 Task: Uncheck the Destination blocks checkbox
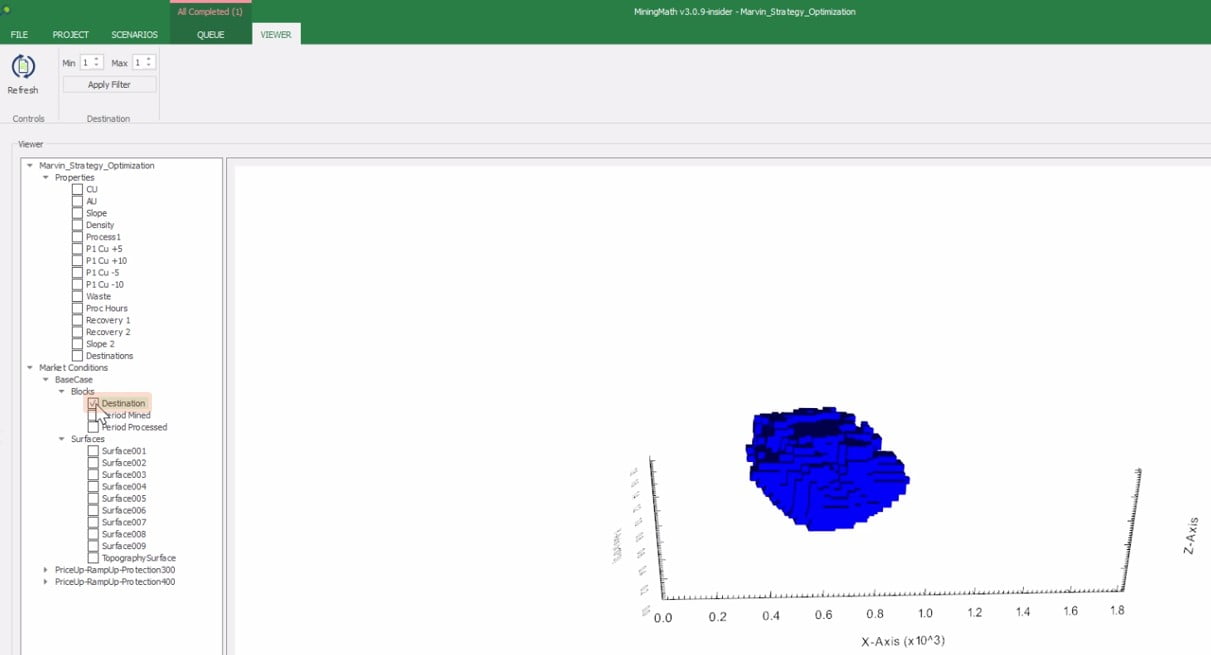click(x=93, y=403)
